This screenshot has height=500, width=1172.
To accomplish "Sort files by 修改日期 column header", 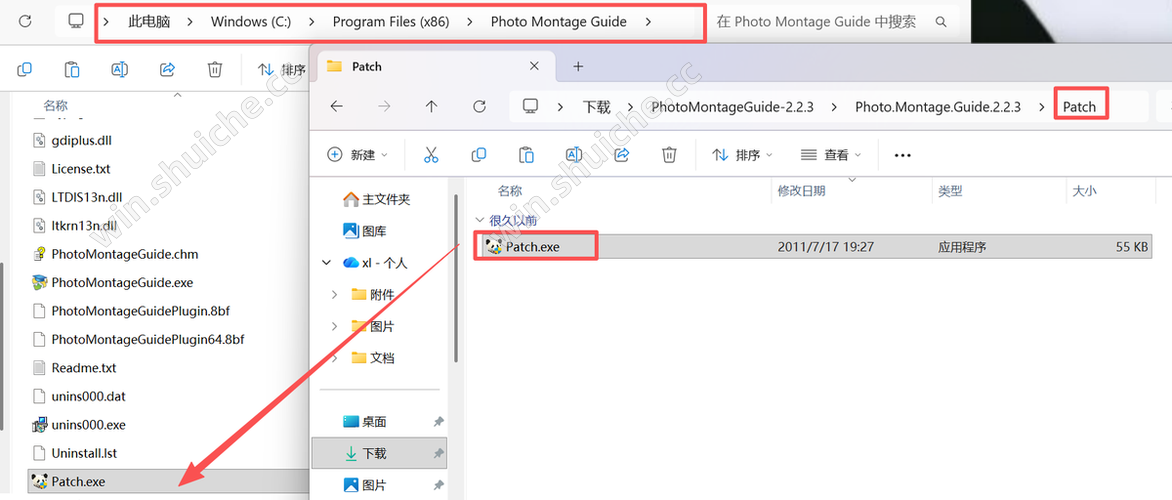I will 800,190.
